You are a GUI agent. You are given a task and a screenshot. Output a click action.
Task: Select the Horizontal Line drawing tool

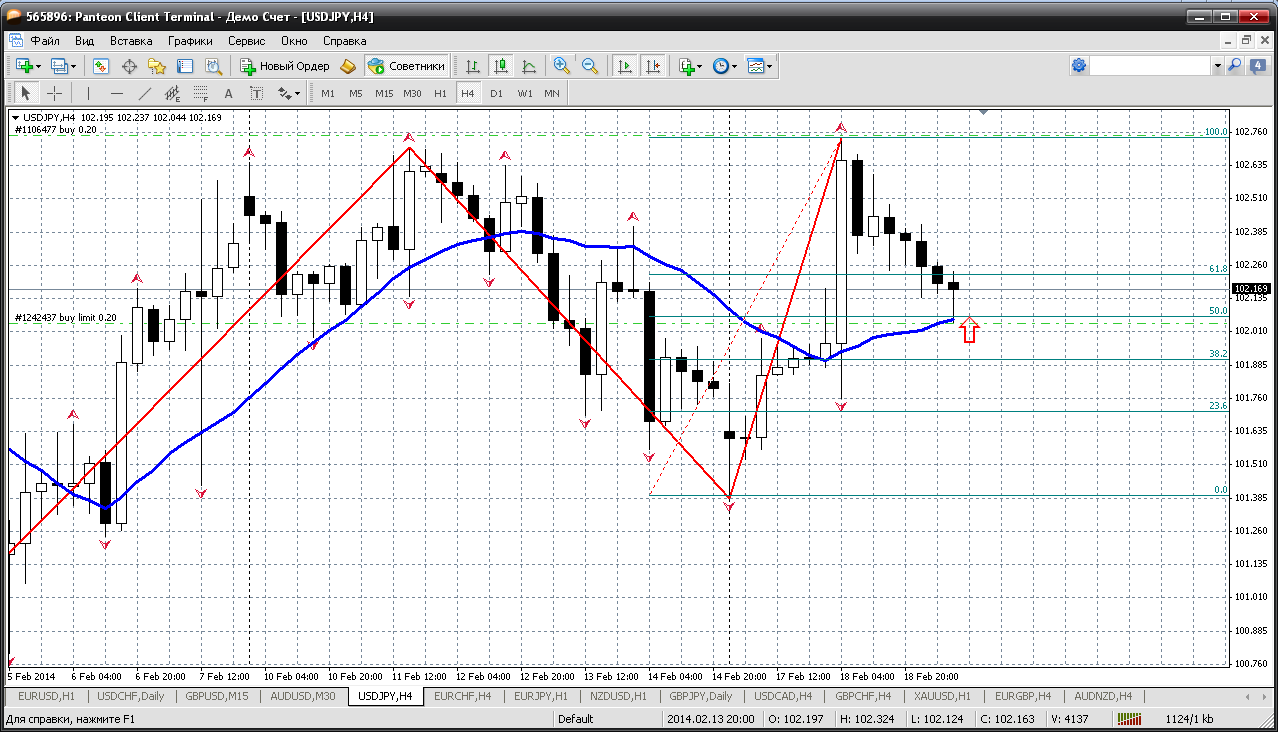click(x=116, y=93)
